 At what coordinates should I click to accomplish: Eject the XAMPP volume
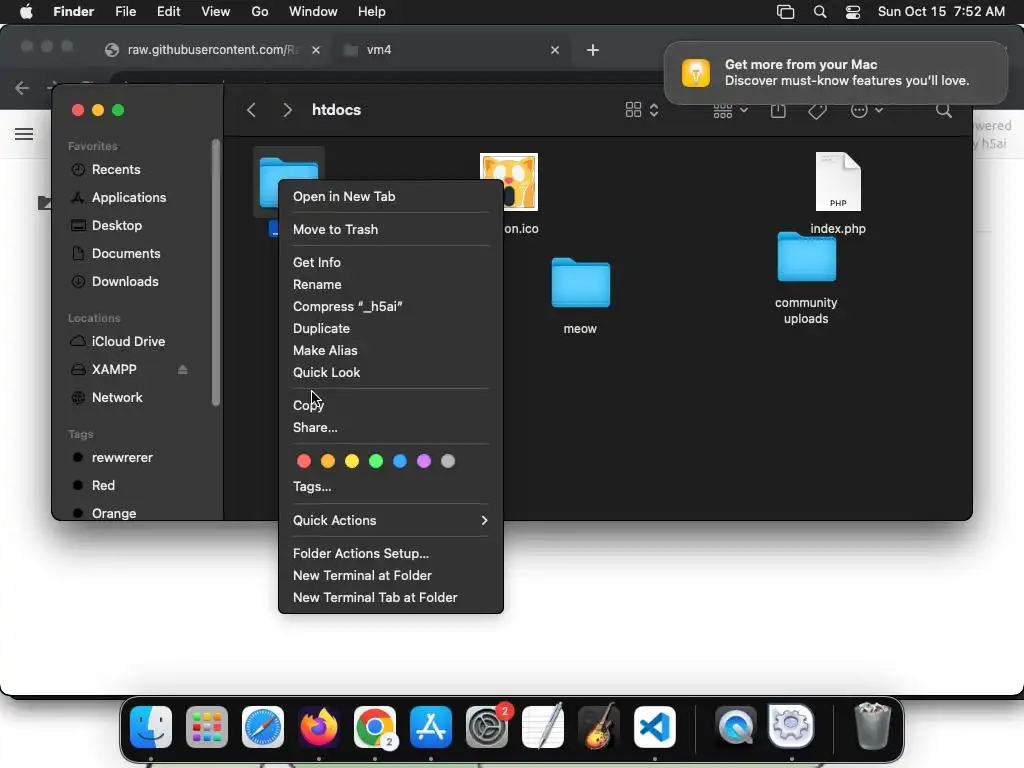183,370
